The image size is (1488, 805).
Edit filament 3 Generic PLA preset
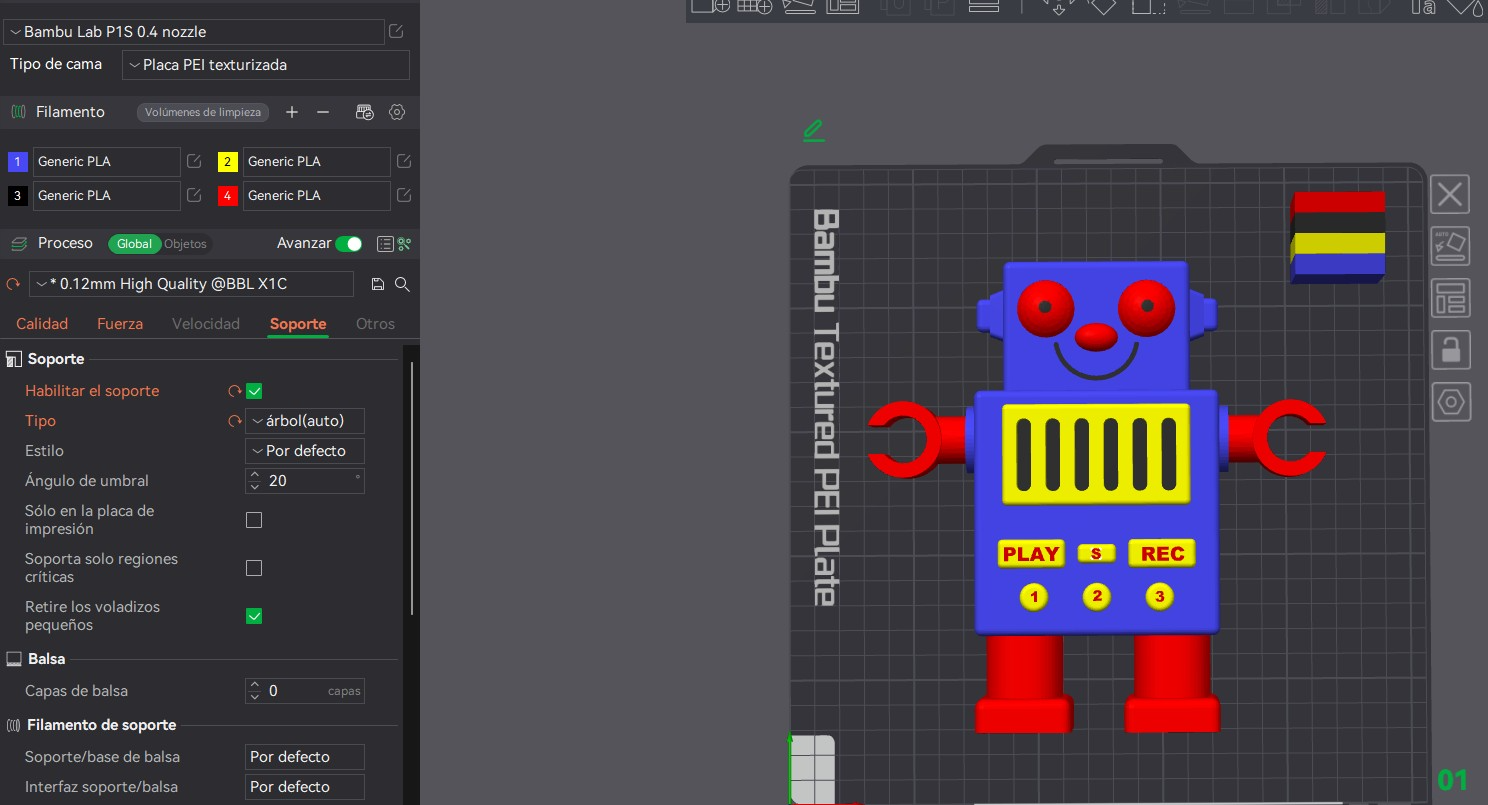[x=195, y=195]
